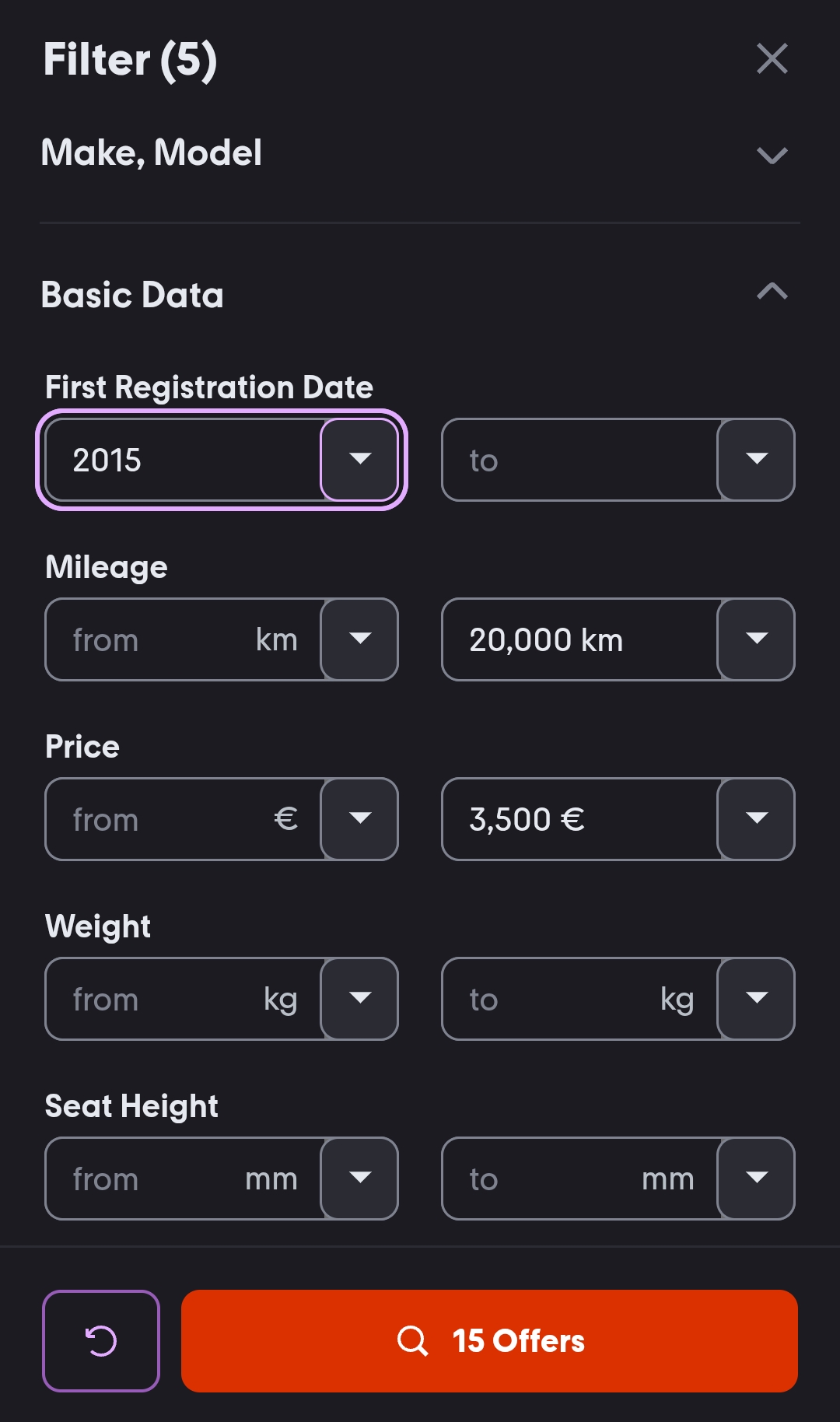This screenshot has height=1422, width=840.
Task: Close the Filter panel with X icon
Action: (772, 59)
